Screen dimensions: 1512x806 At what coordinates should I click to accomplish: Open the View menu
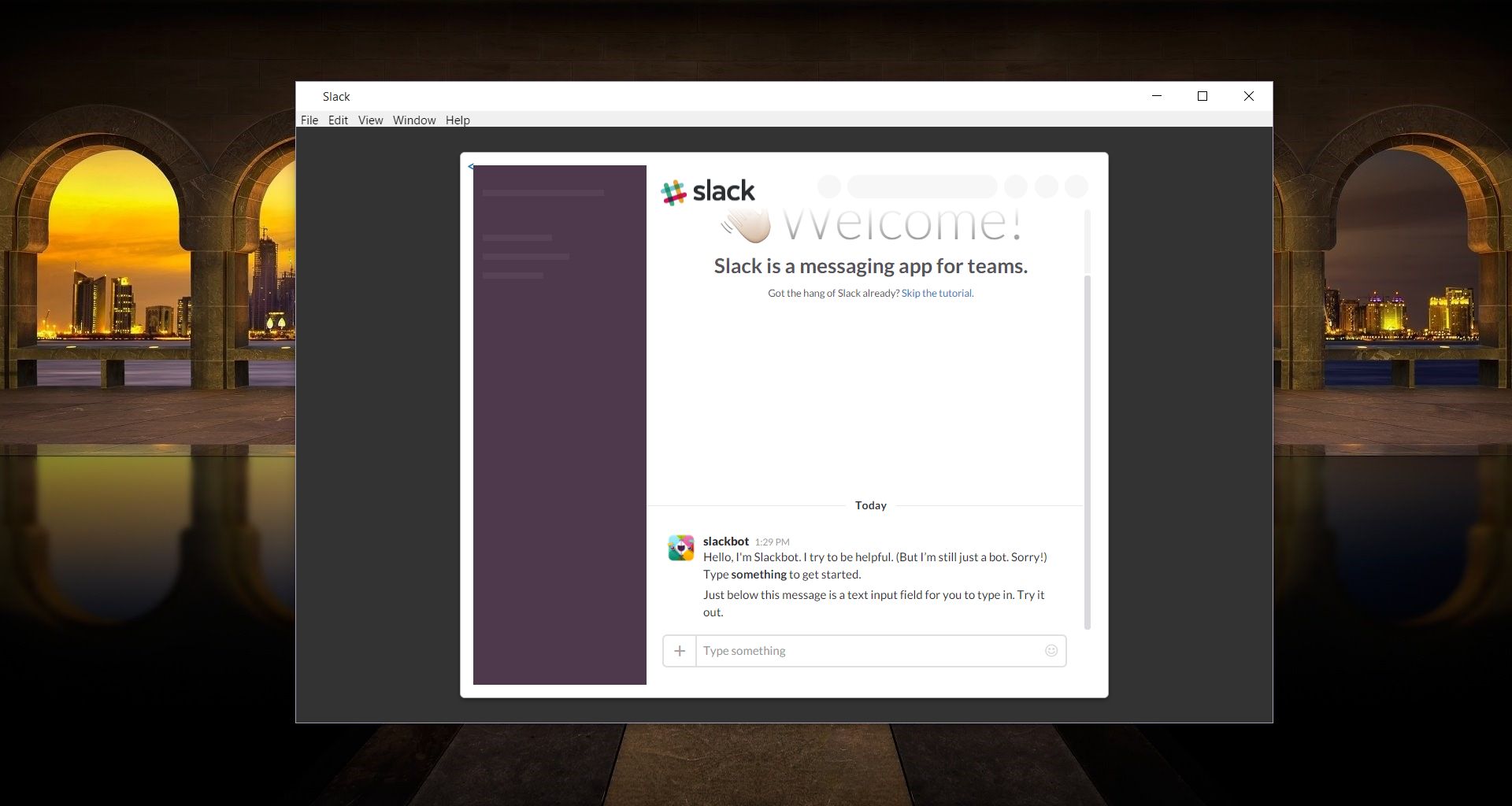pos(370,120)
